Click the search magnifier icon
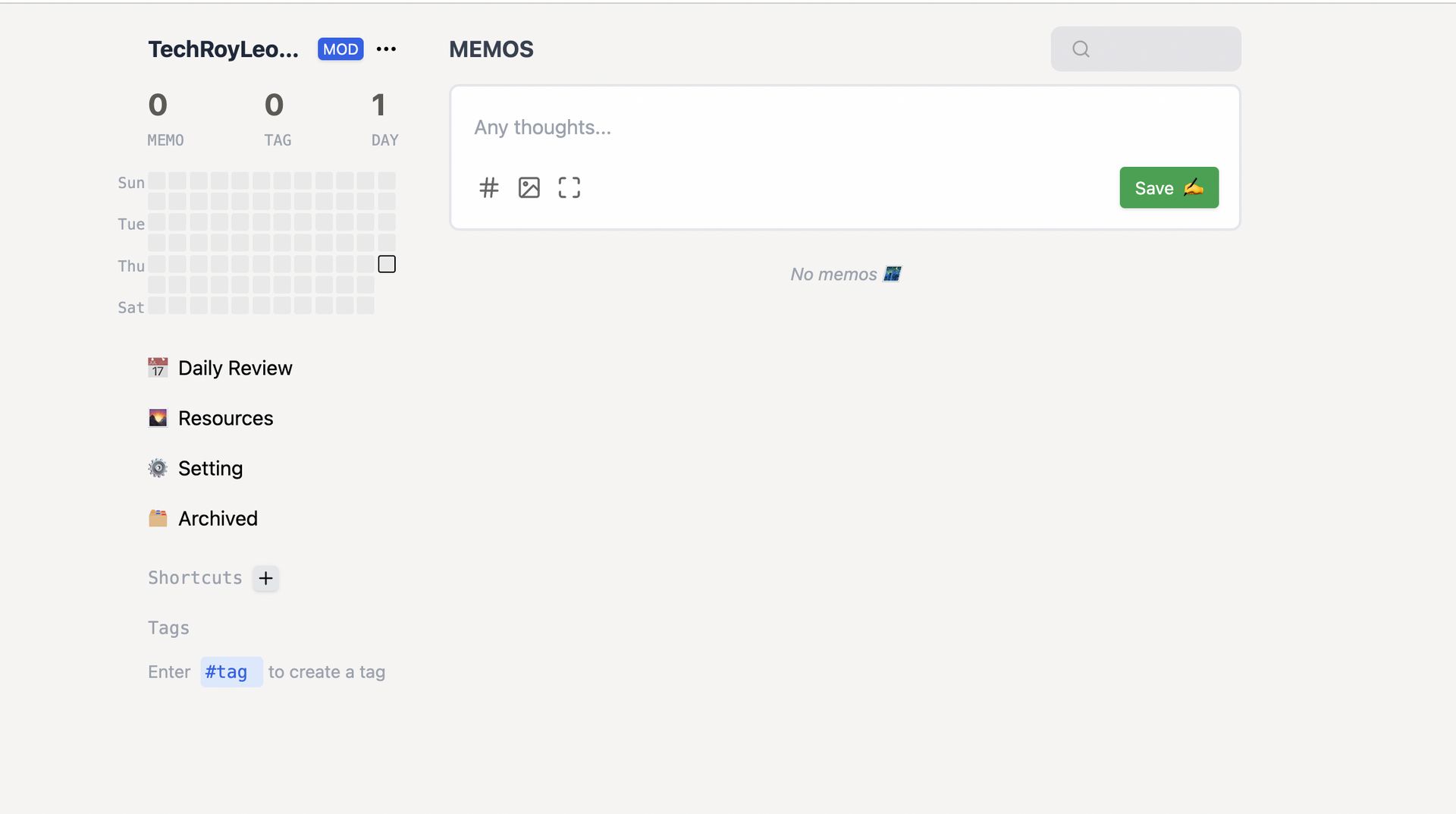 pyautogui.click(x=1081, y=49)
